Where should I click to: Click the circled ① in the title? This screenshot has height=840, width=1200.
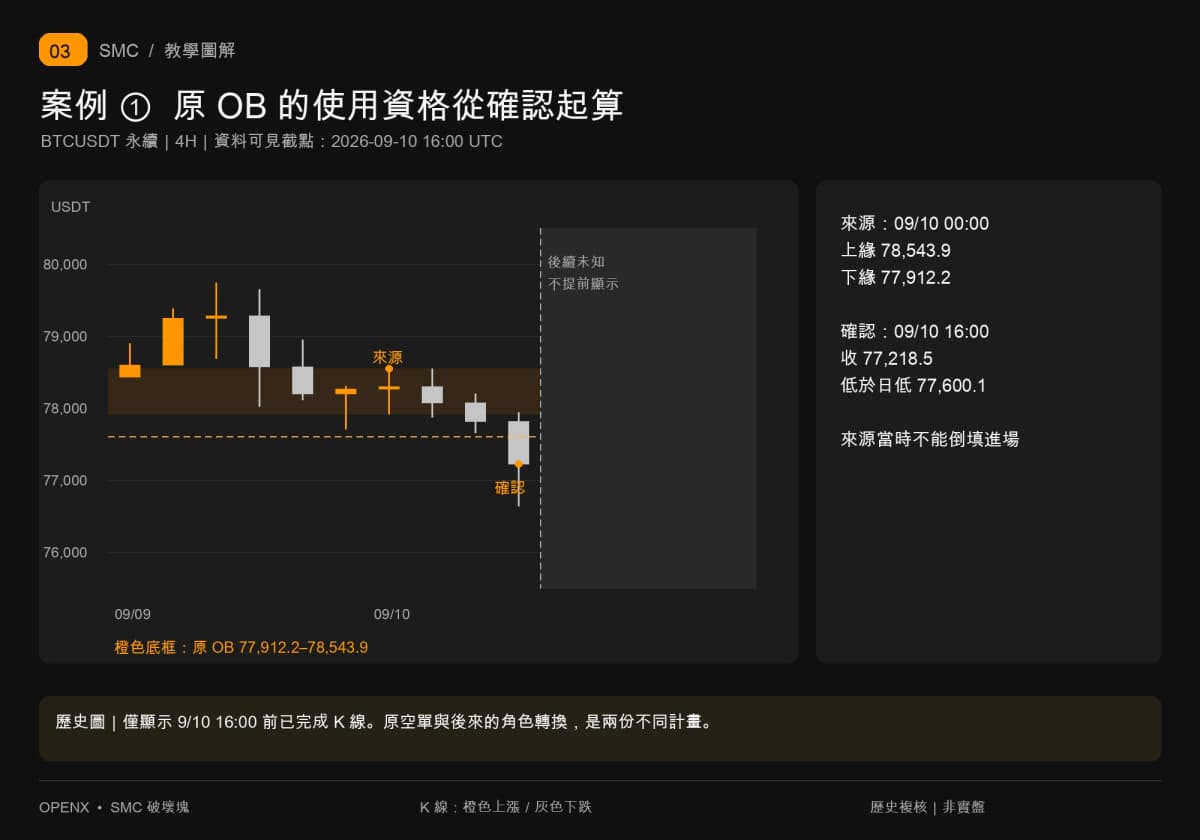(135, 106)
